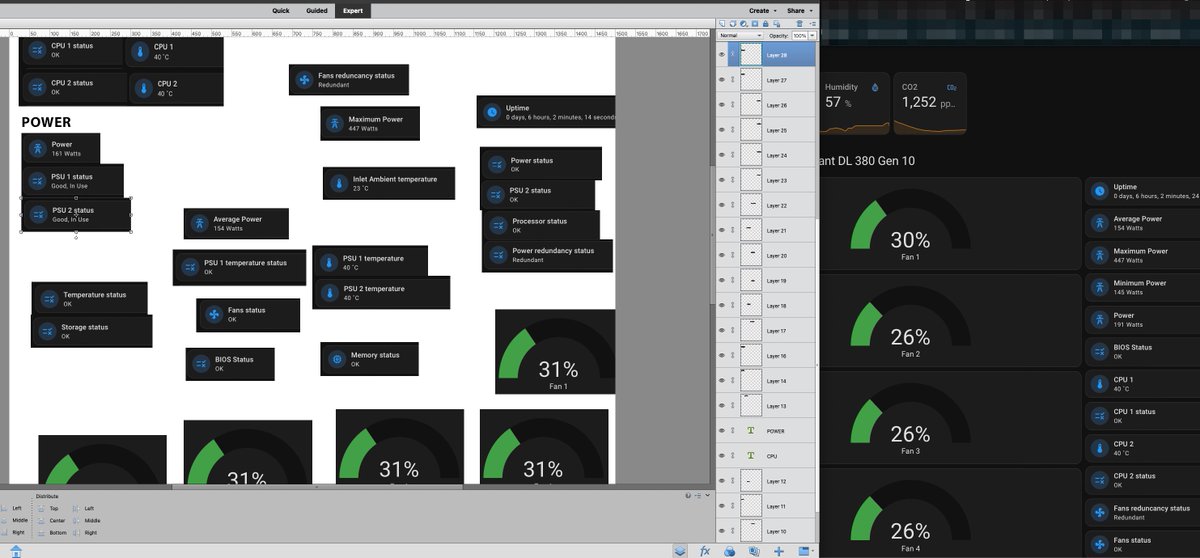
Task: Distribute Center option
Action: (49, 519)
